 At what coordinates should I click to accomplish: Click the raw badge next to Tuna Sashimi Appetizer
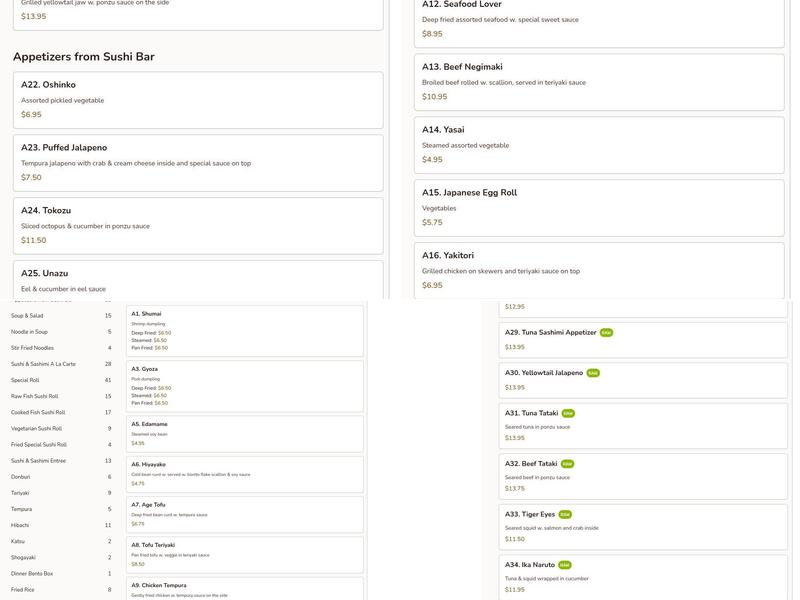pos(606,333)
